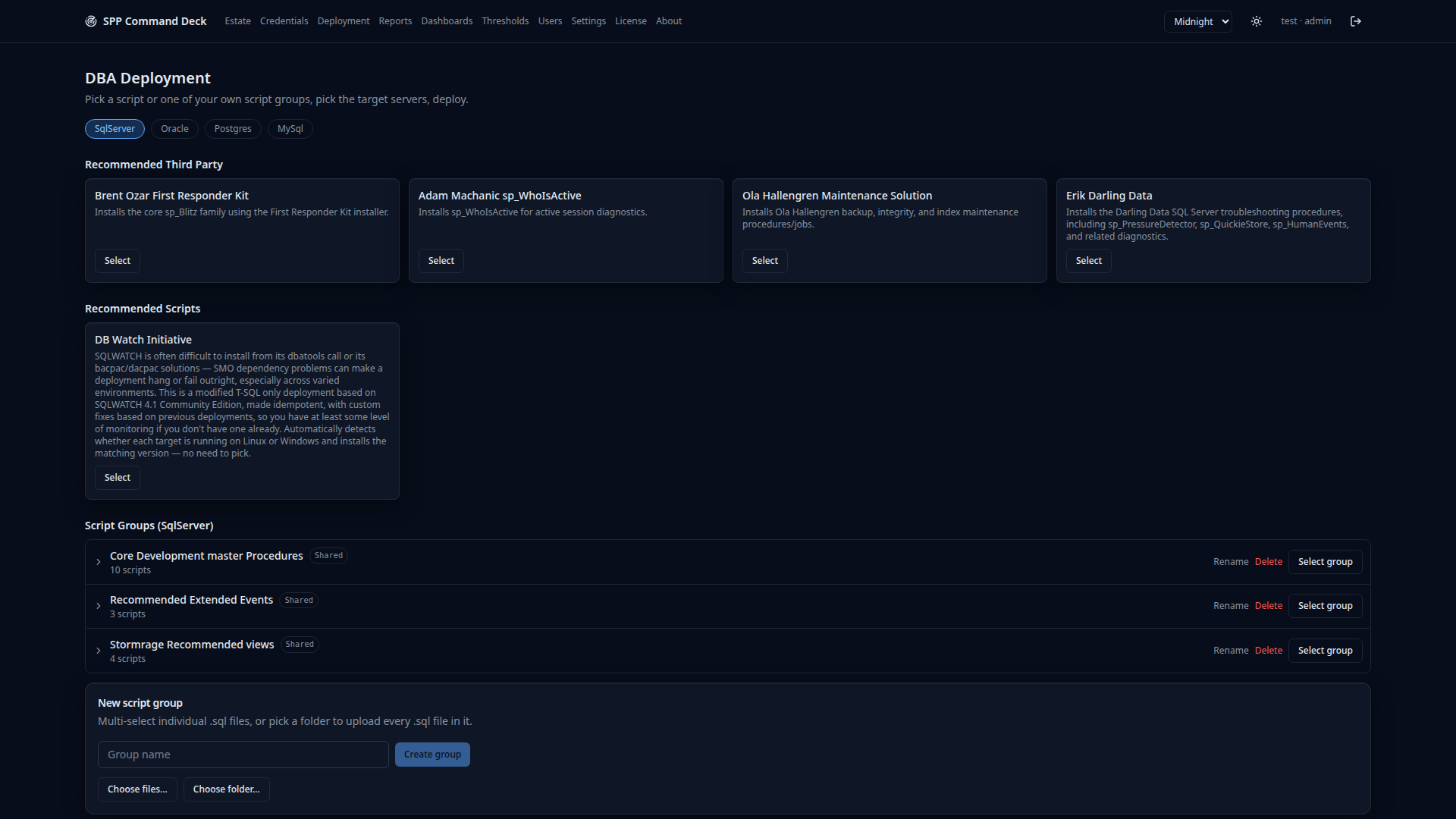Screen dimensions: 1456x819
Task: Rename Stormrage Recommended views group
Action: click(x=1231, y=651)
